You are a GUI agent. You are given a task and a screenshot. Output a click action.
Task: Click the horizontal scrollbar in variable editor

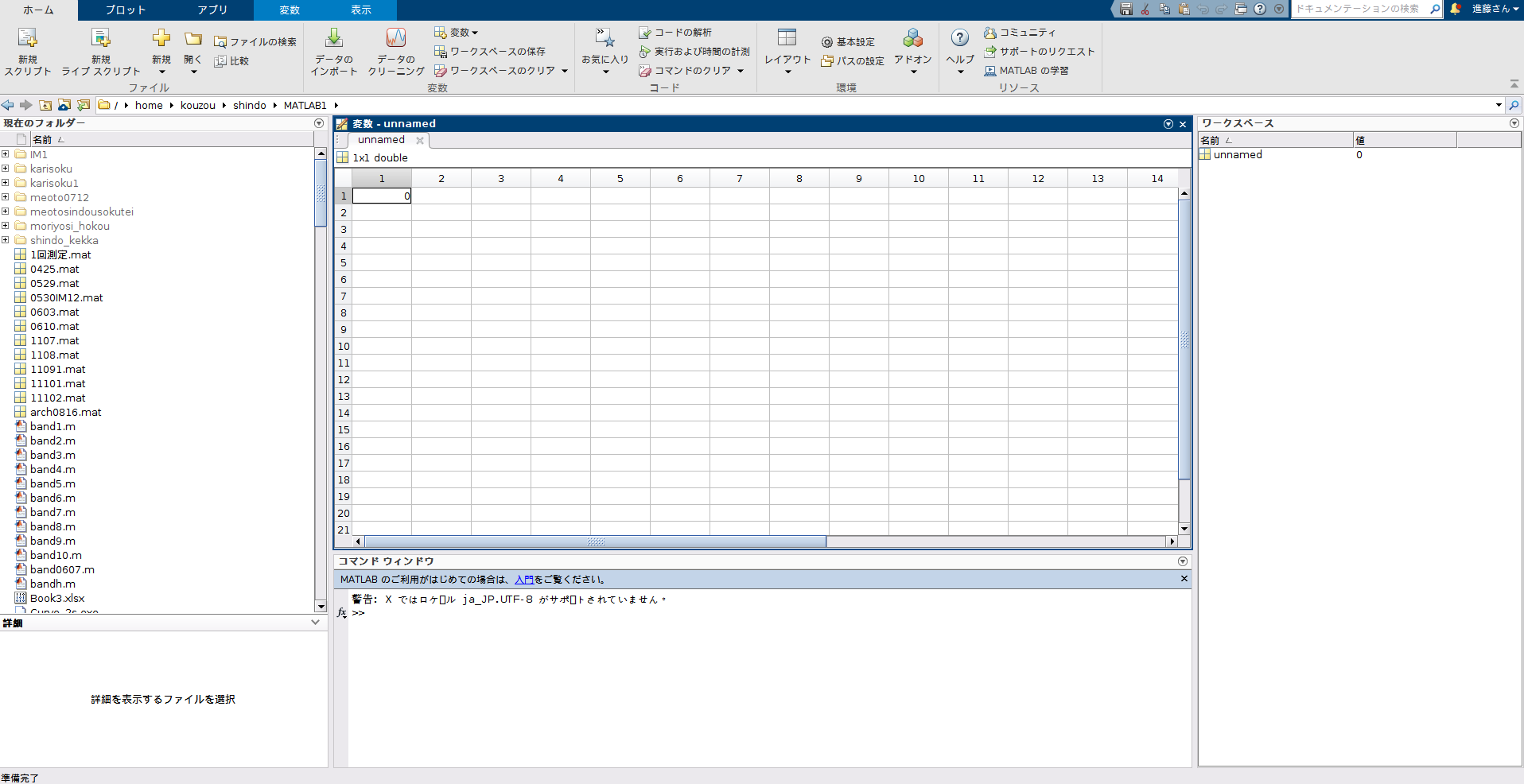[x=596, y=541]
